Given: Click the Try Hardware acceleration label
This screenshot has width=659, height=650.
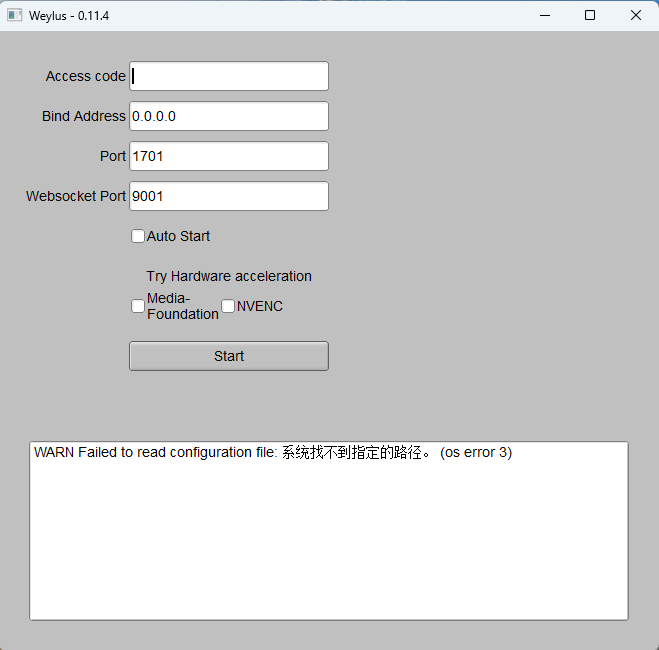Looking at the screenshot, I should pyautogui.click(x=229, y=276).
